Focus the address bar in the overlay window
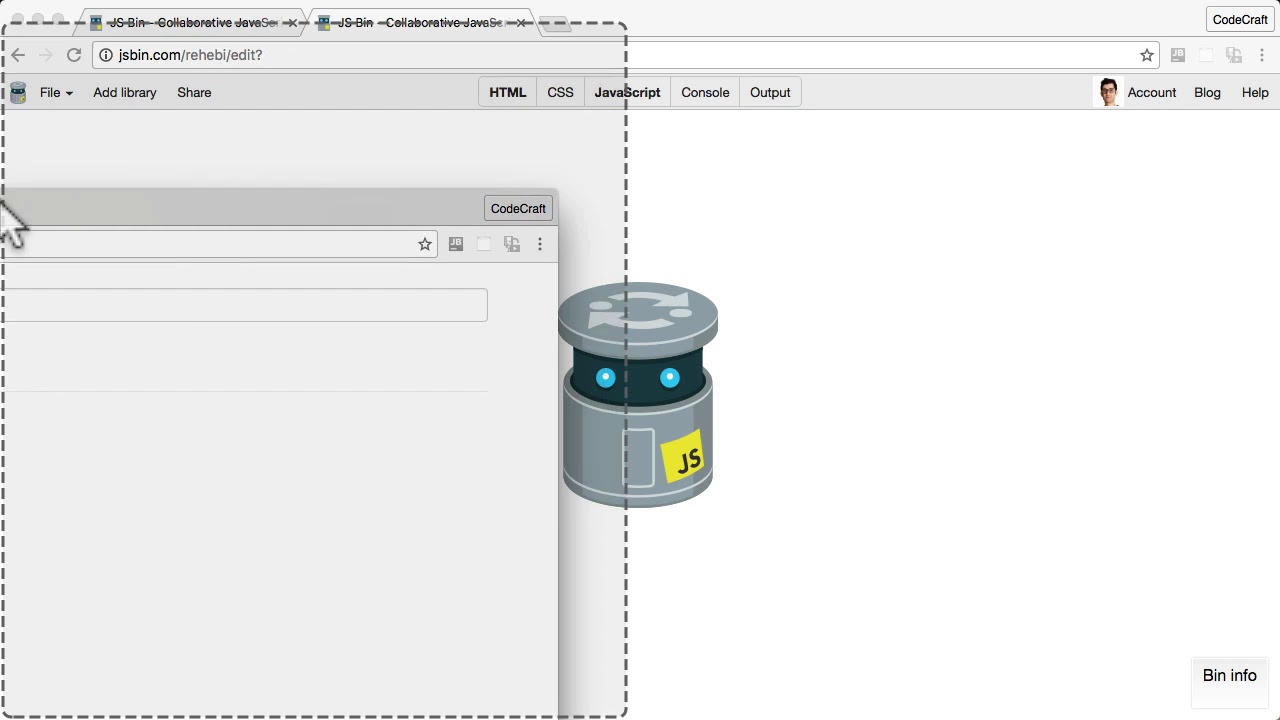Image resolution: width=1280 pixels, height=720 pixels. click(218, 244)
